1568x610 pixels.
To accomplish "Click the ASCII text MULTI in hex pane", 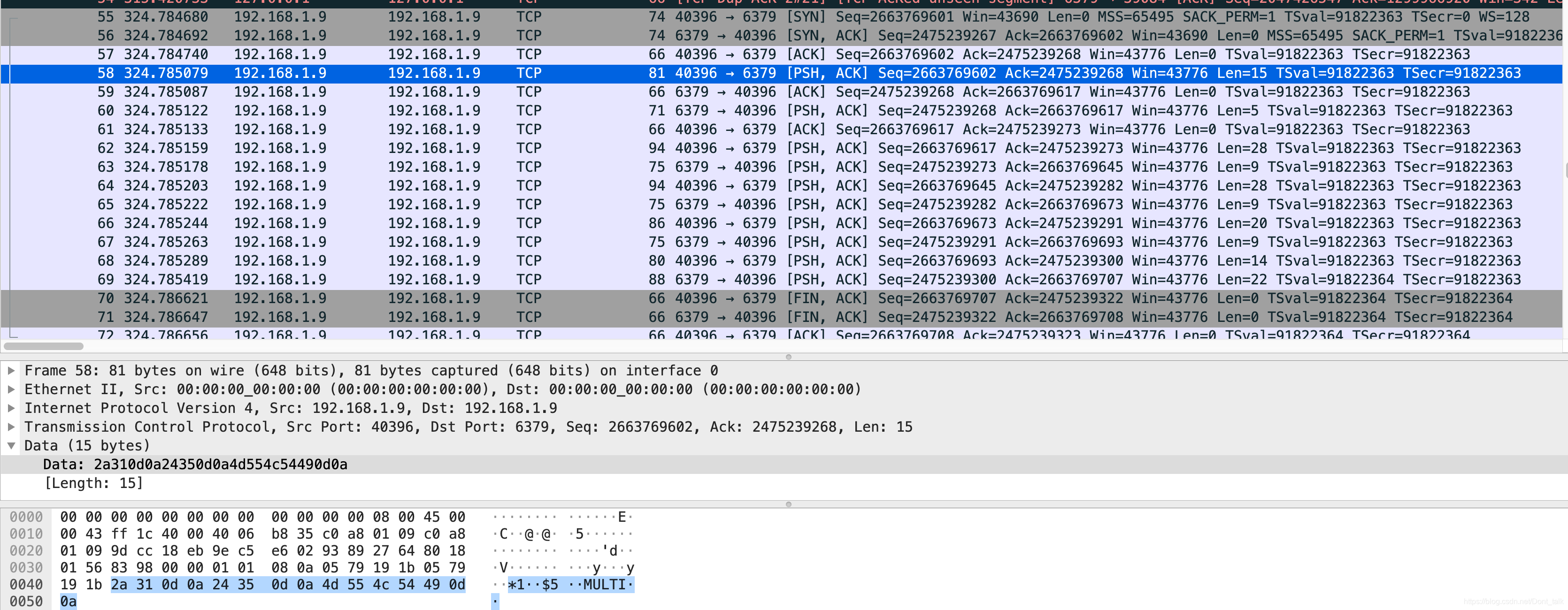I will [605, 585].
